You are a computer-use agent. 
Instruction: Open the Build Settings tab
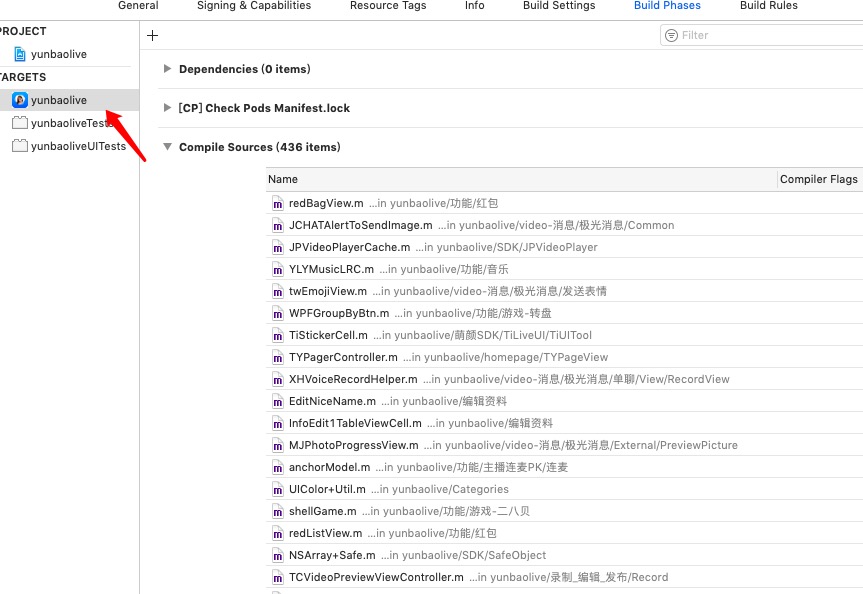(559, 6)
